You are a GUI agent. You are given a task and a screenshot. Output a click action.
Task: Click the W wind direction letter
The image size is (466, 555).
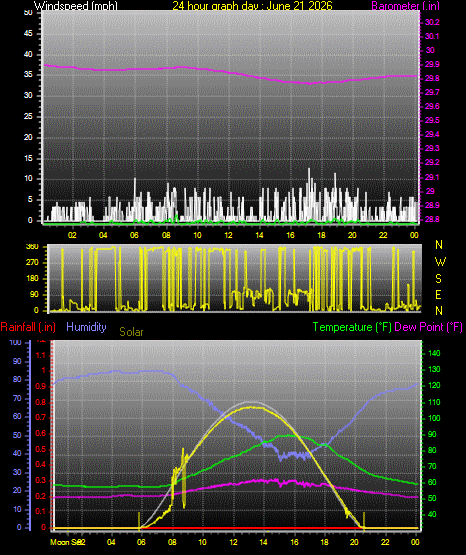pyautogui.click(x=440, y=262)
